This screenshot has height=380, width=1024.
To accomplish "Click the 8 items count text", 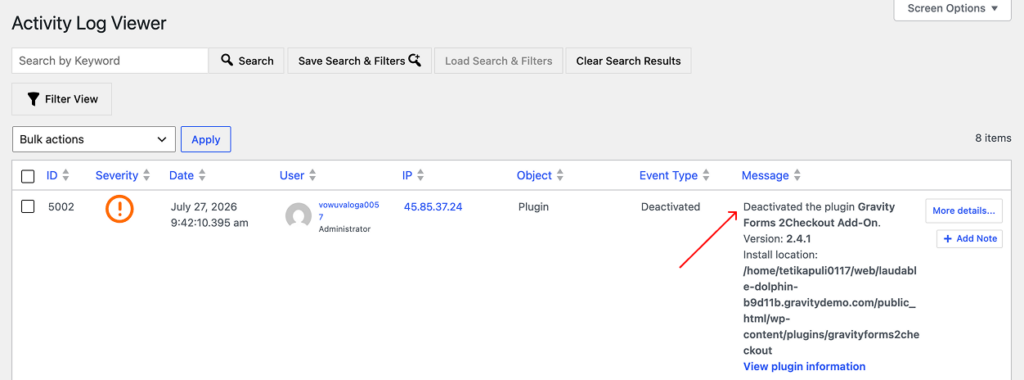I will tap(993, 138).
